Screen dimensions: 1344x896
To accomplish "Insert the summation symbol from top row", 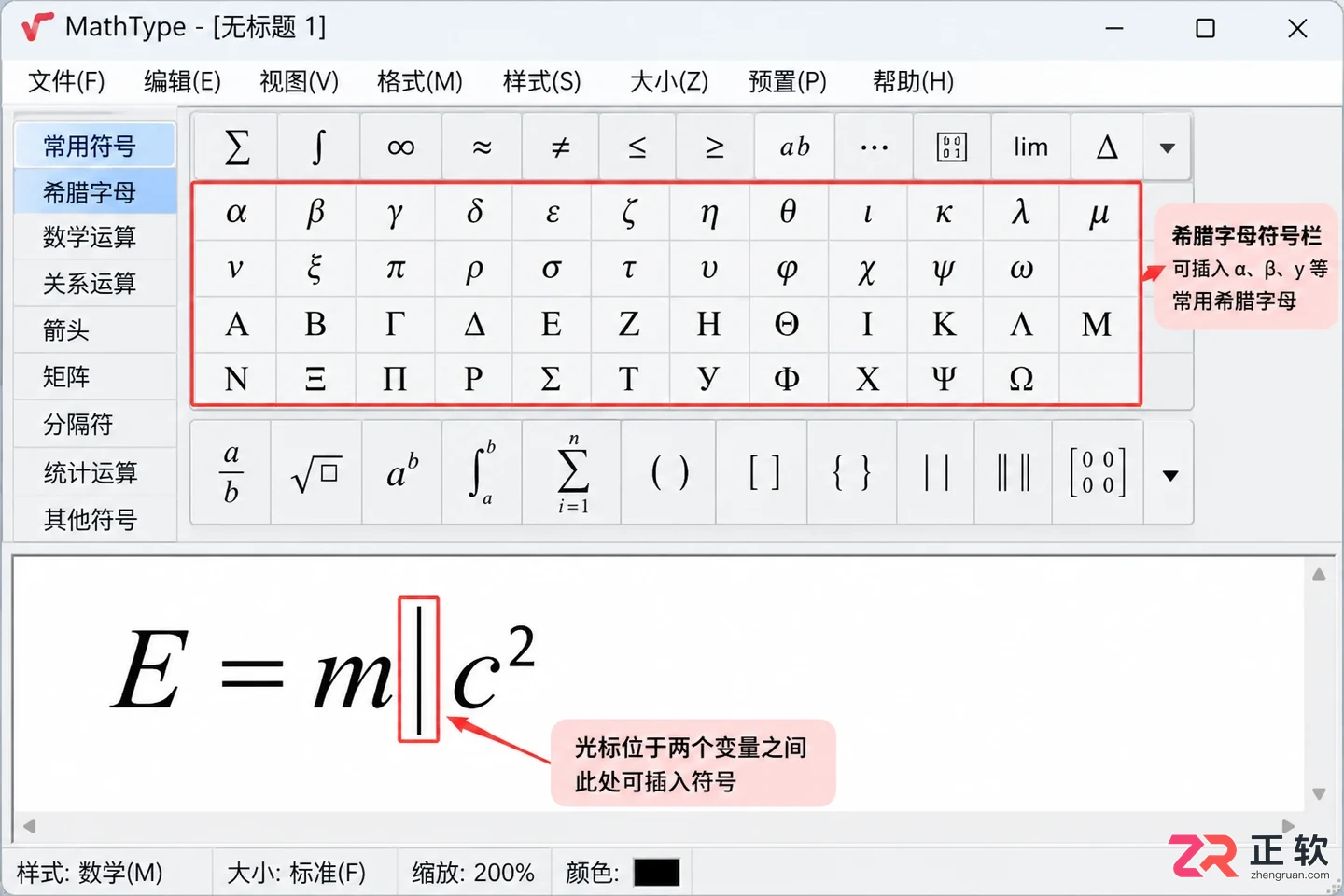I will pos(237,147).
